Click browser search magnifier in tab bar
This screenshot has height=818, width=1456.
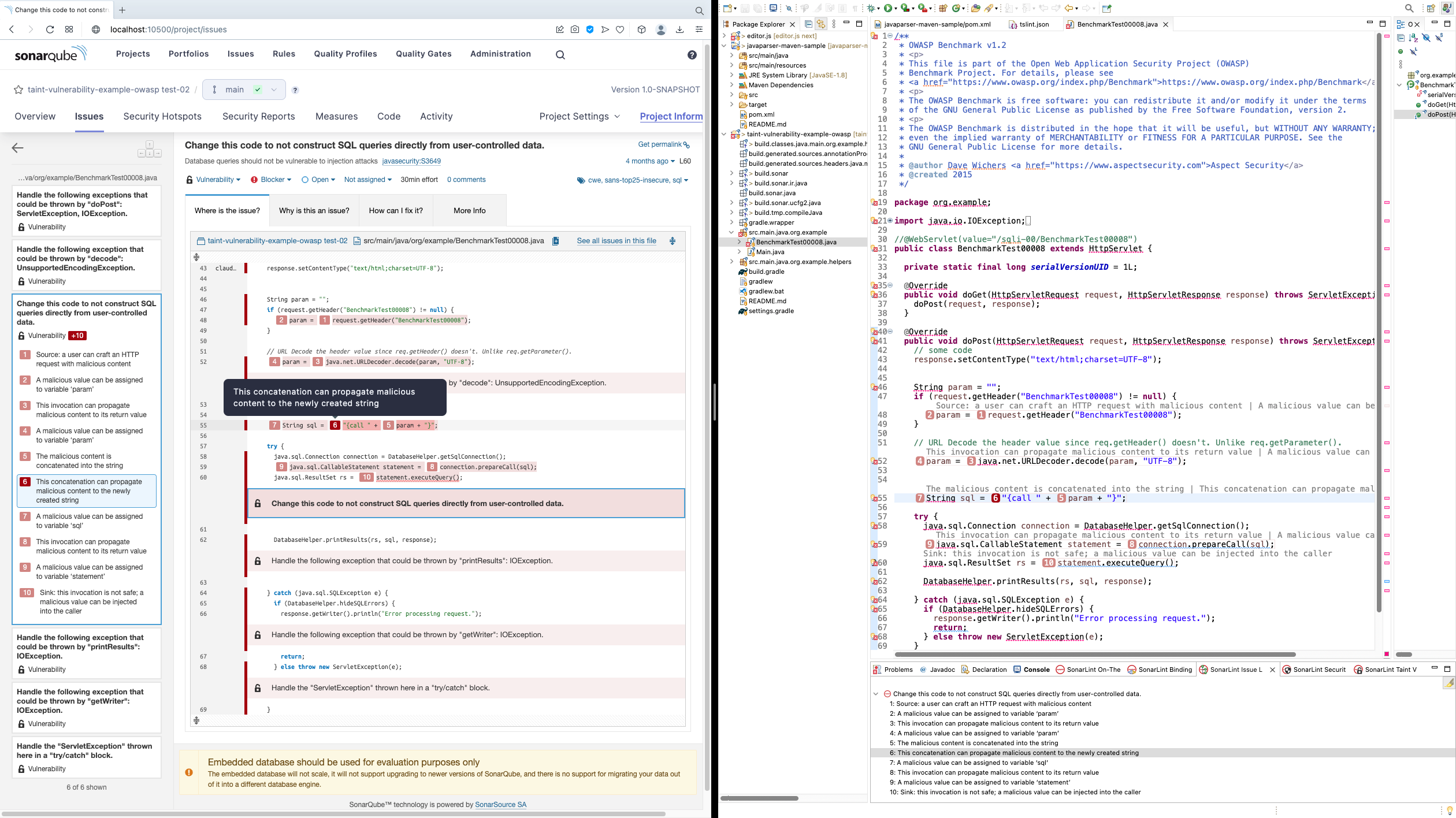tap(699, 10)
